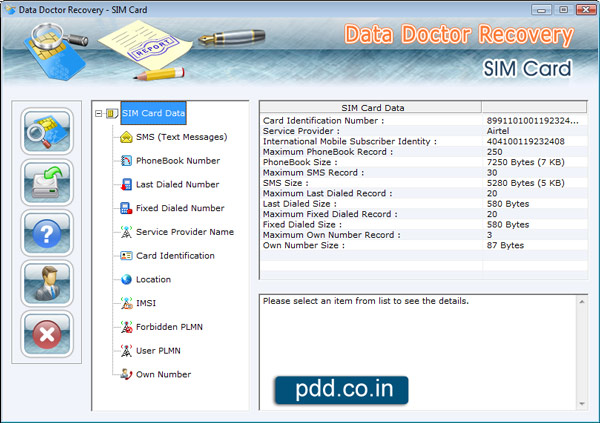
Task: Select Maximum PhoneBook Record row
Action: pyautogui.click(x=424, y=152)
